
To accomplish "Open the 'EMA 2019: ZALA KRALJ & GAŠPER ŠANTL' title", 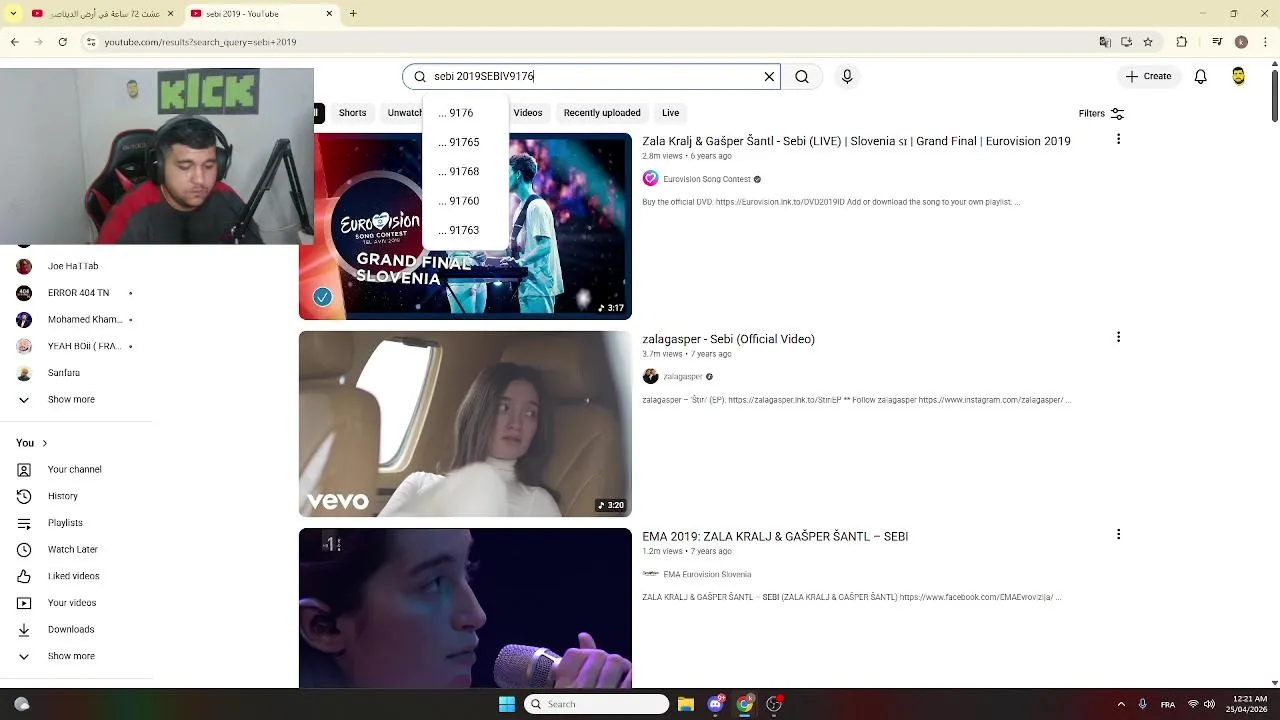I will pos(775,536).
